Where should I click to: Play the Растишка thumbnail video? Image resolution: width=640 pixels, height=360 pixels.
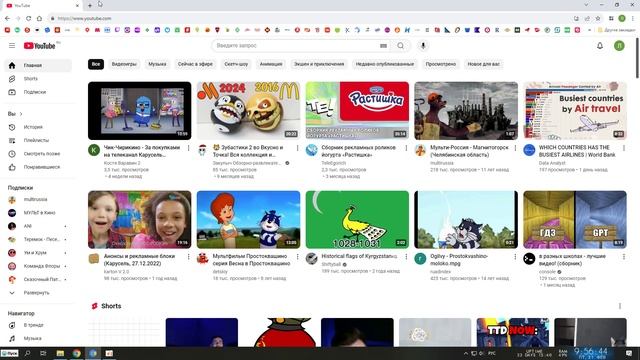pyautogui.click(x=357, y=111)
